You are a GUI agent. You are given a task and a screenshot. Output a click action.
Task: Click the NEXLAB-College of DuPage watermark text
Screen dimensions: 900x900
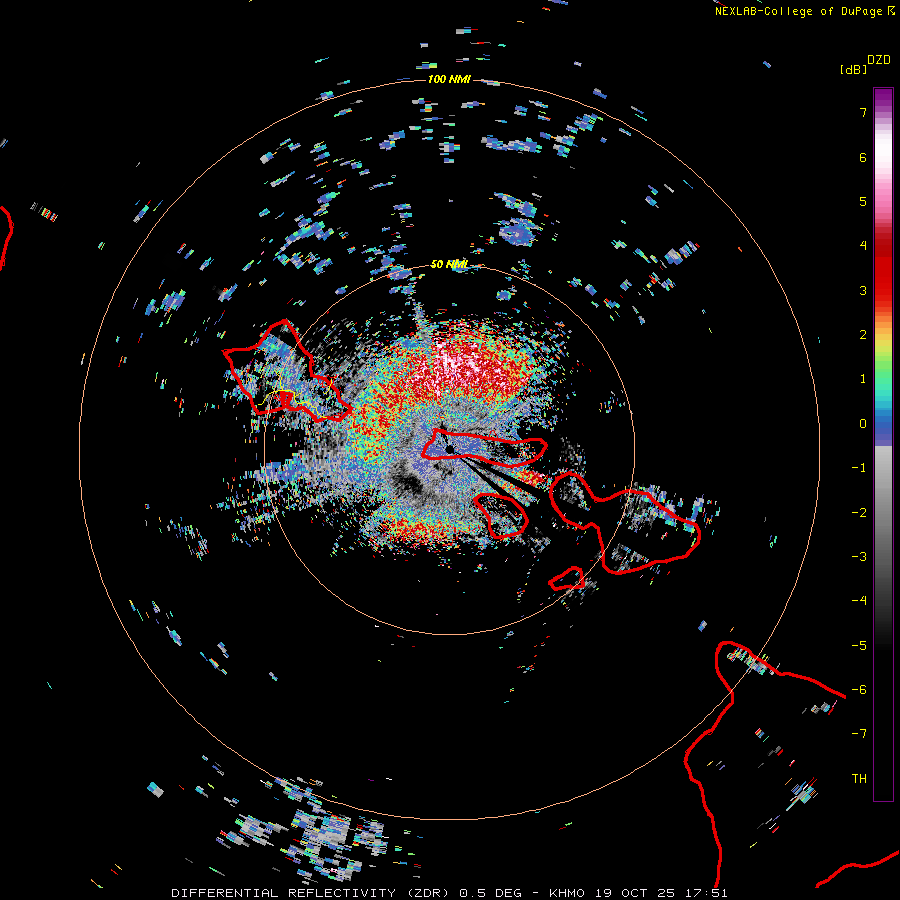pyautogui.click(x=804, y=11)
